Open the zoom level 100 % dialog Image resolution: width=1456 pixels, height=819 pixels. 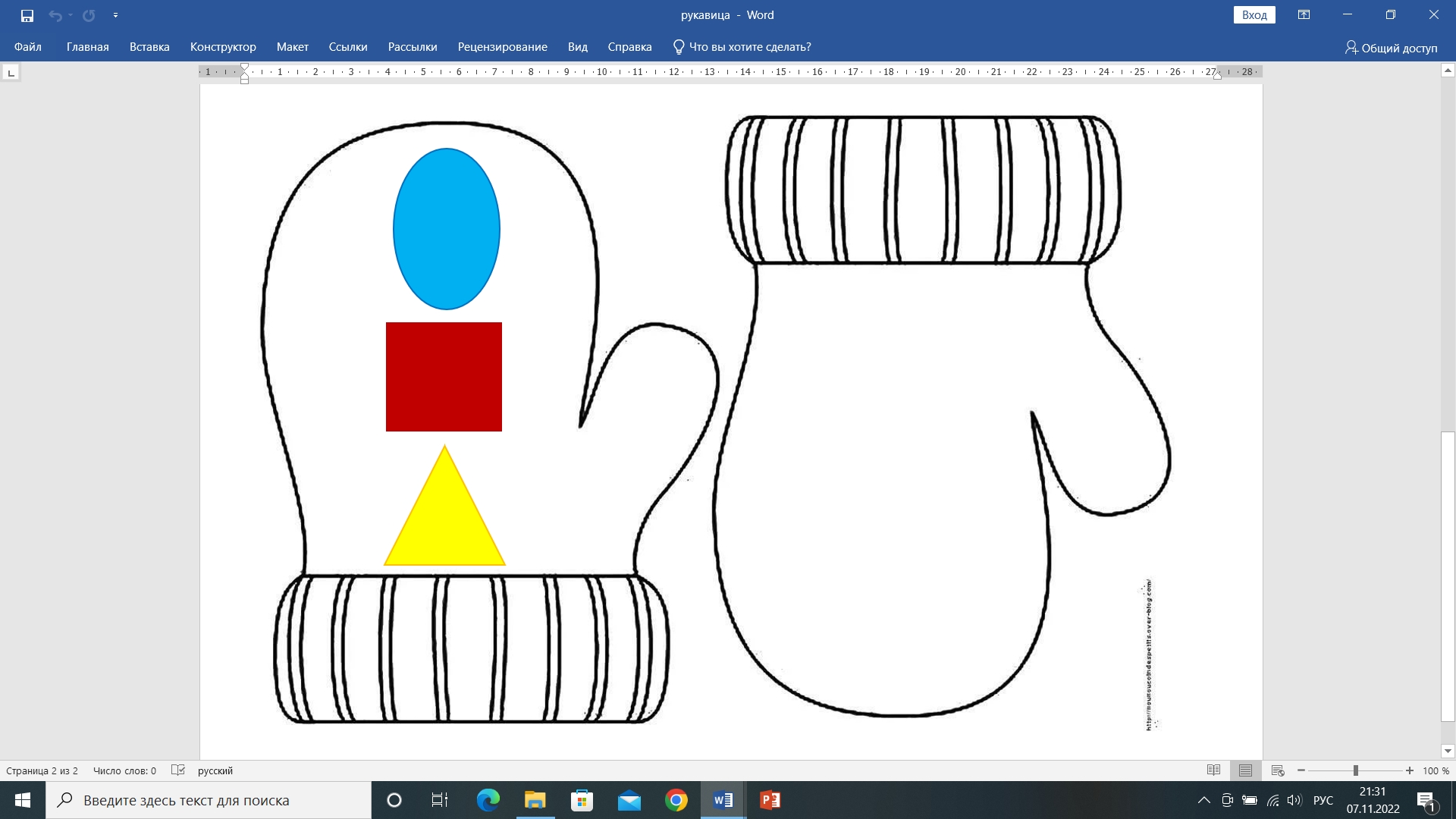(x=1436, y=770)
